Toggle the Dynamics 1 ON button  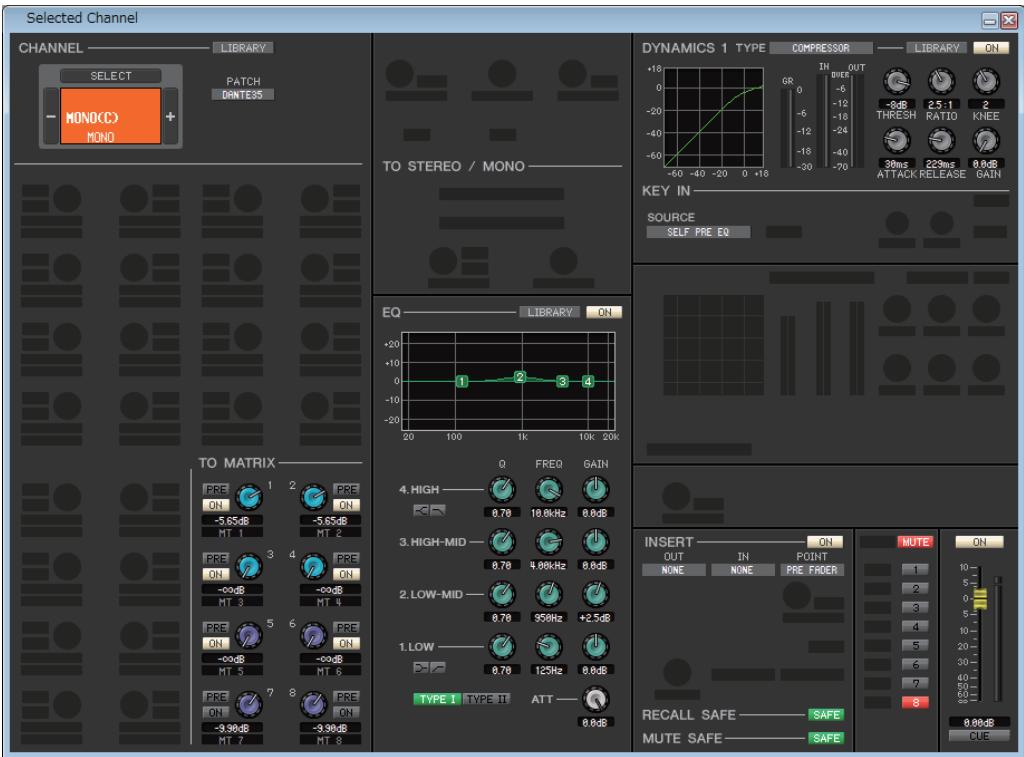[x=991, y=48]
